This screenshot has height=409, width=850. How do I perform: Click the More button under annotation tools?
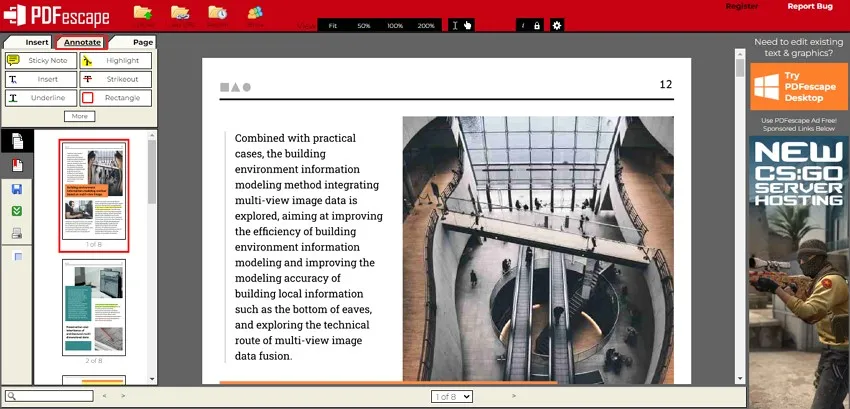pos(80,116)
